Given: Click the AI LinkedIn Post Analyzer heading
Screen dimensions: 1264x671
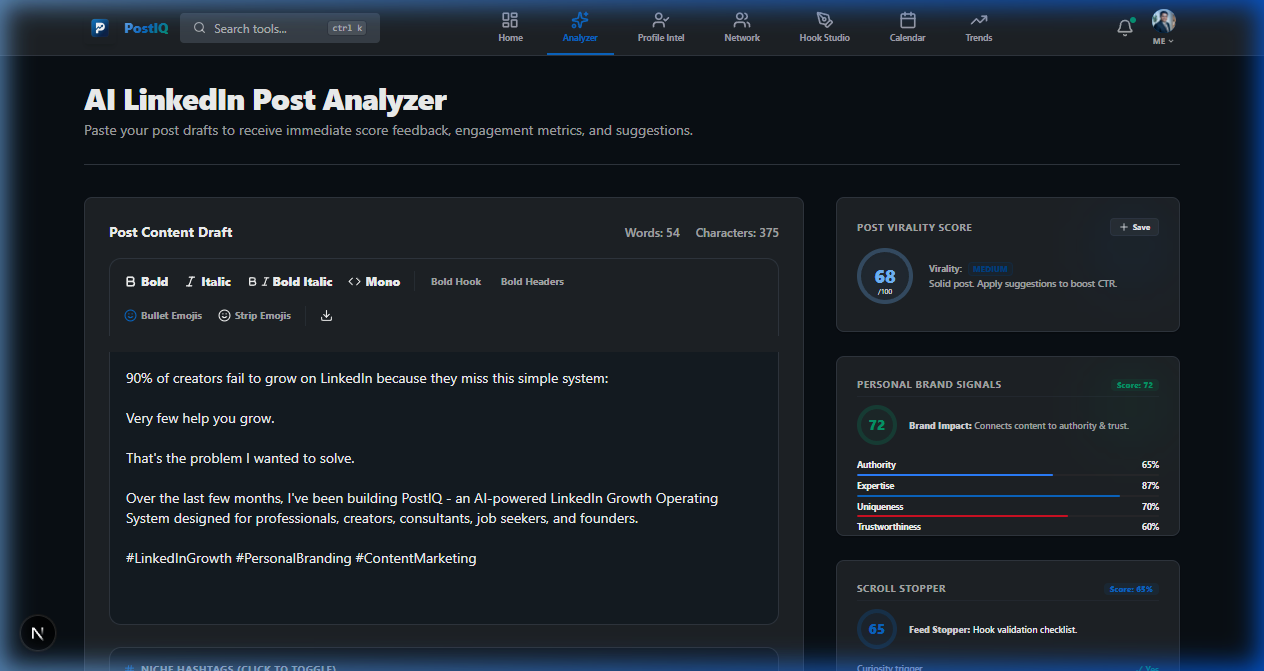Looking at the screenshot, I should [265, 100].
